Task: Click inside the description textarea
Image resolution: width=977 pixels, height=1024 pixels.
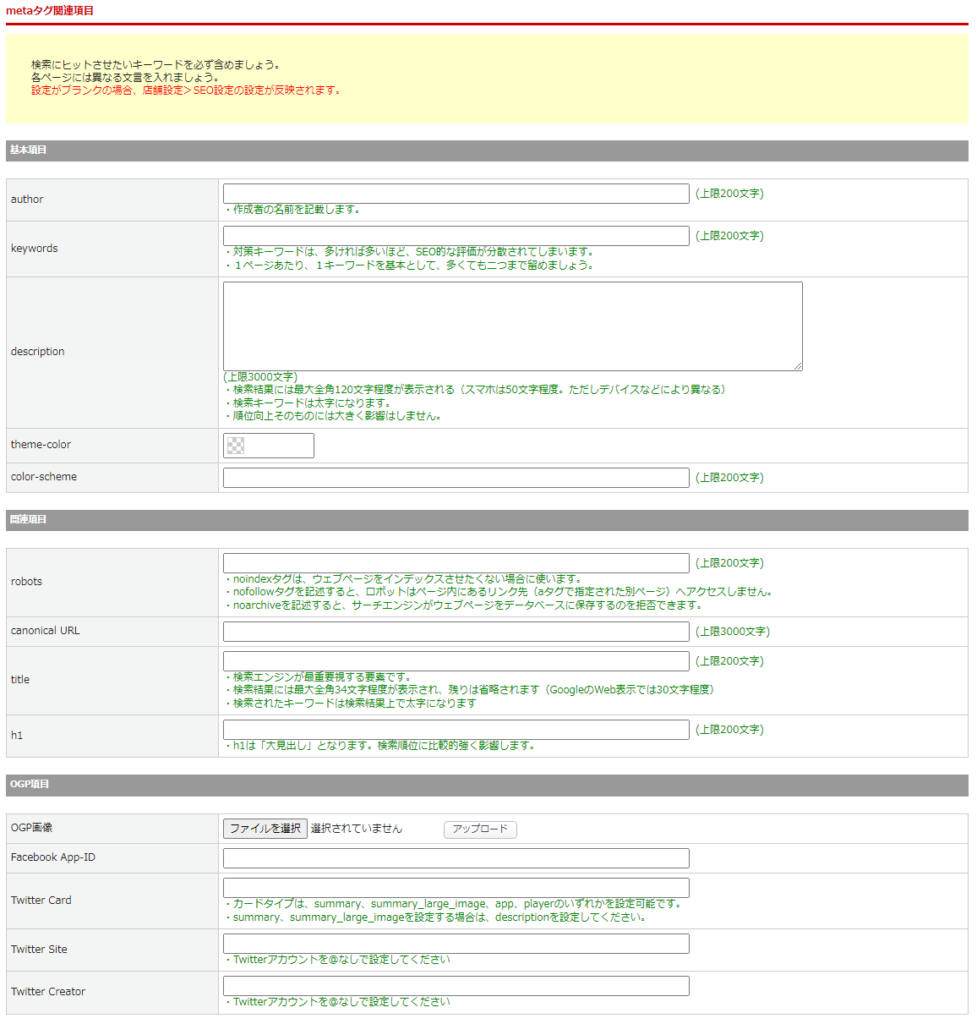Action: [x=513, y=327]
